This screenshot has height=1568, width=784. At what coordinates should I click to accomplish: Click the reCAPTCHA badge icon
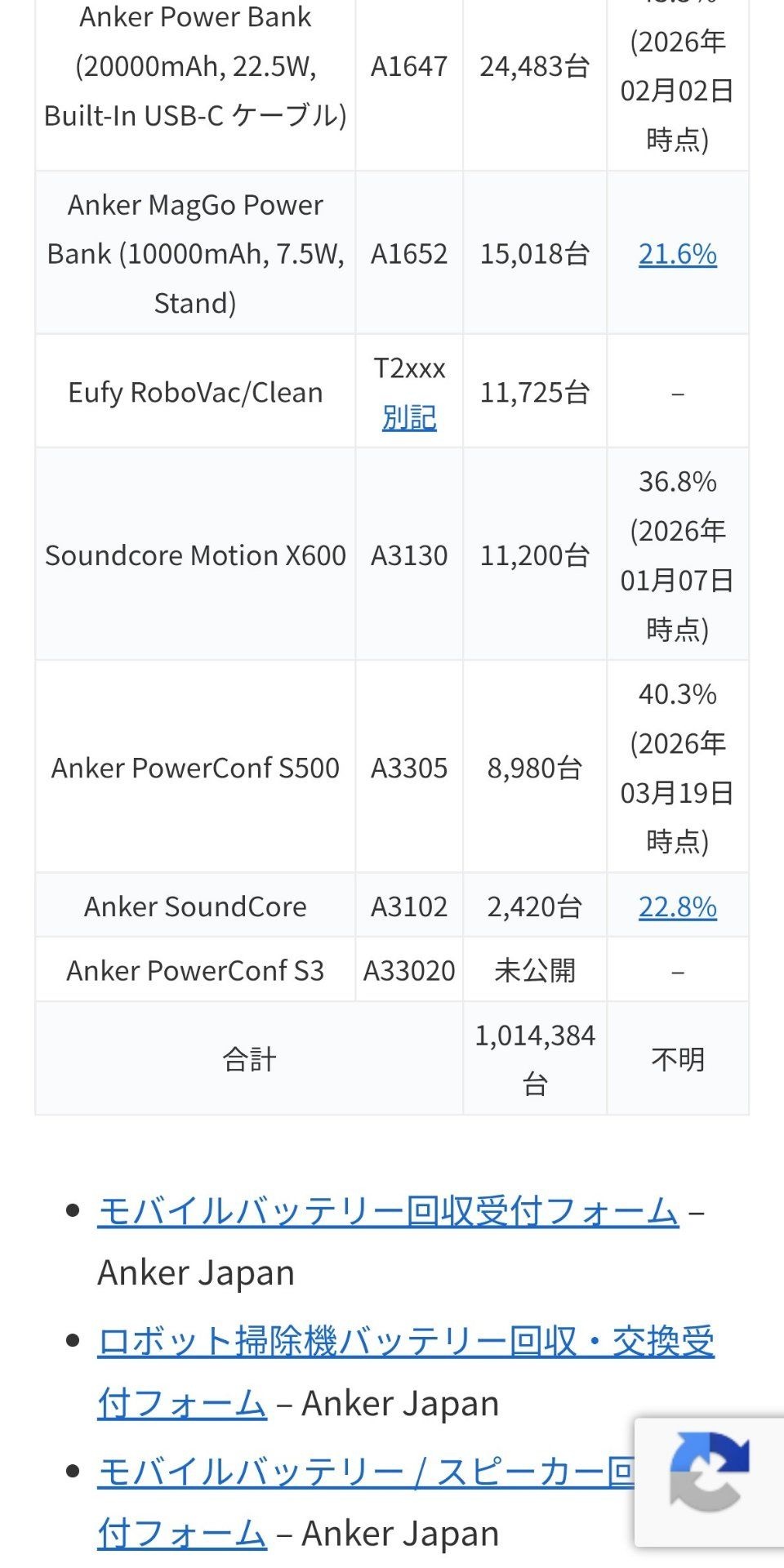[x=709, y=1481]
